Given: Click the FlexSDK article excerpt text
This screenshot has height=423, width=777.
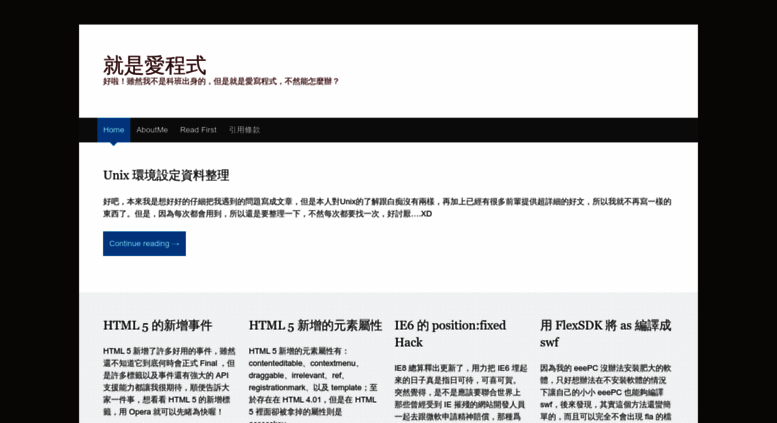Looking at the screenshot, I should pos(606,393).
